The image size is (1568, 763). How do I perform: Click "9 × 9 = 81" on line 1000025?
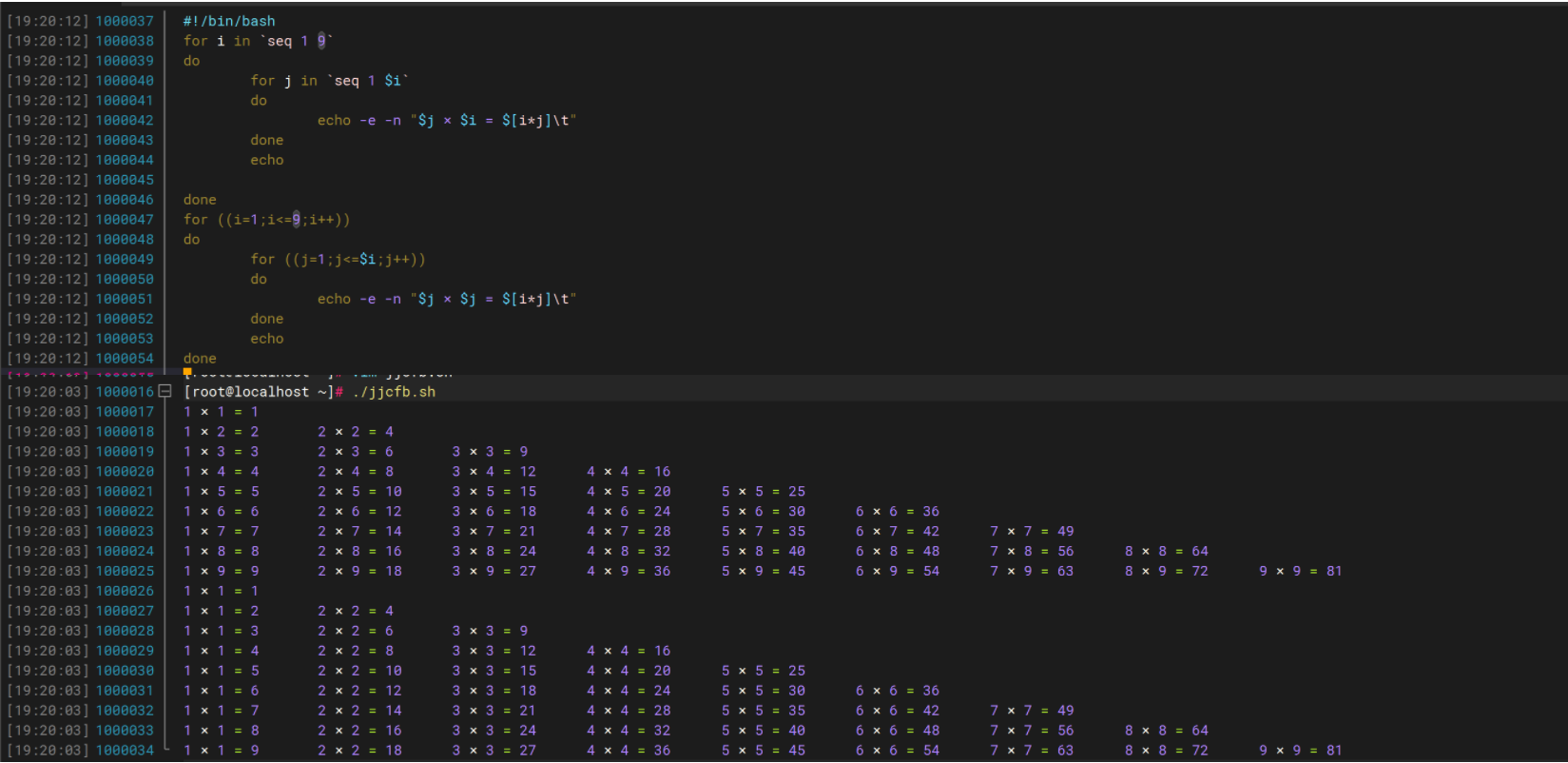click(x=1301, y=572)
